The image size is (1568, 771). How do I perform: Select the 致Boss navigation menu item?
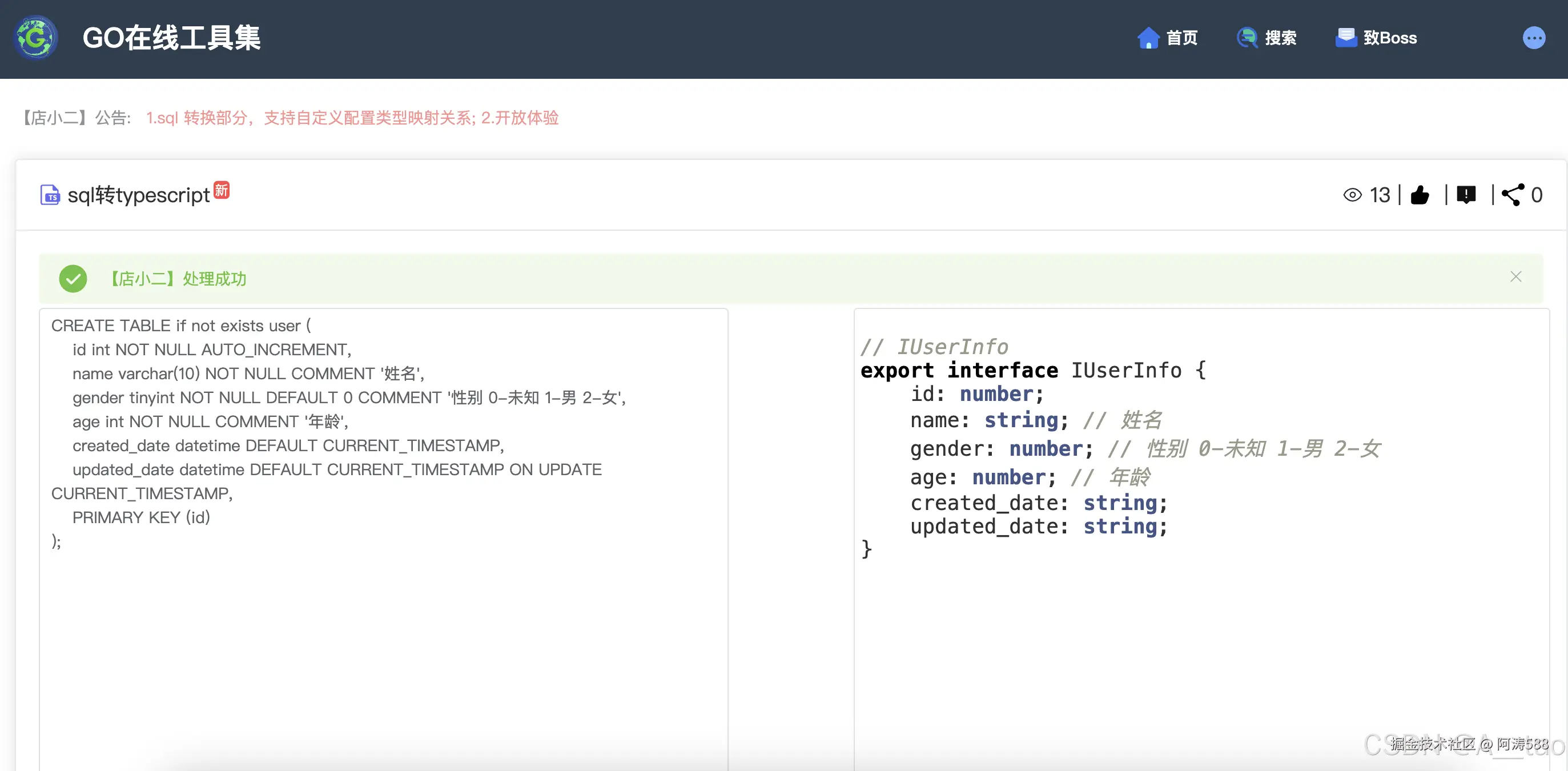tap(1376, 38)
